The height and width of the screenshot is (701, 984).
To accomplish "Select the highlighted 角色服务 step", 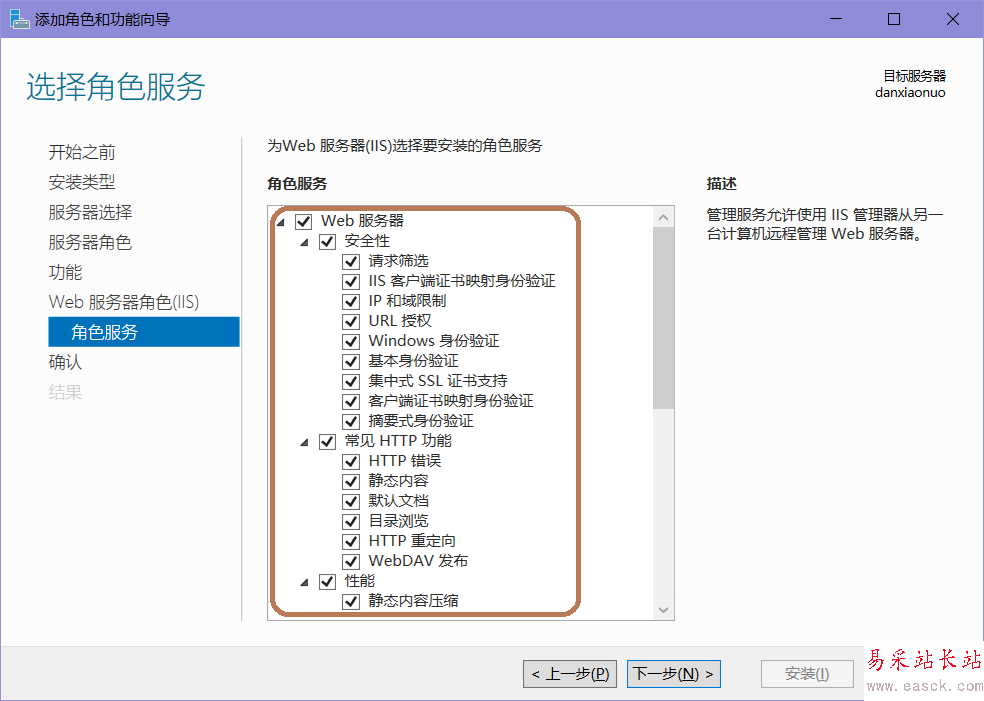I will coord(144,331).
